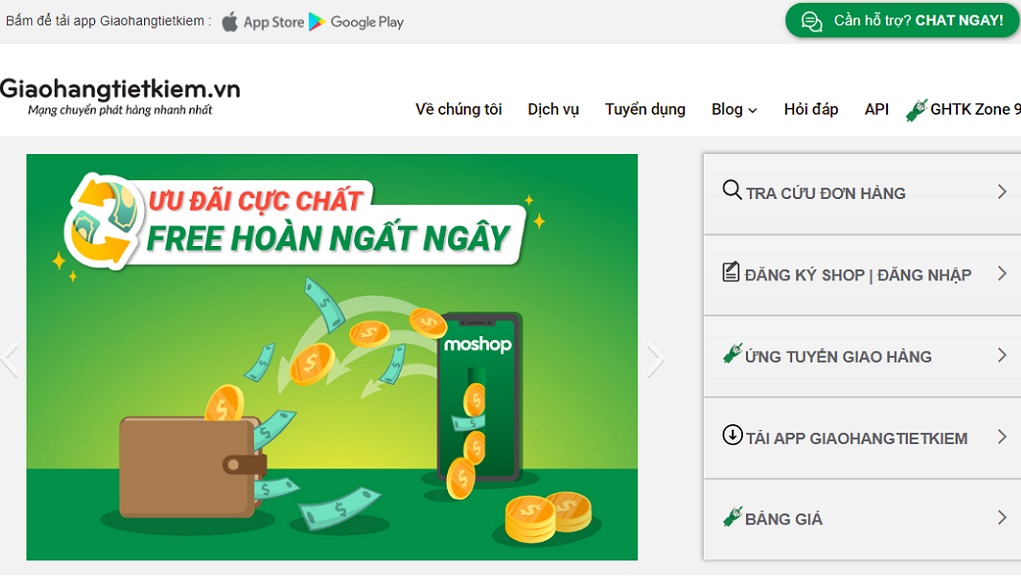Image resolution: width=1021 pixels, height=580 pixels.
Task: Show the next banner slide with right arrow
Action: pyautogui.click(x=656, y=359)
